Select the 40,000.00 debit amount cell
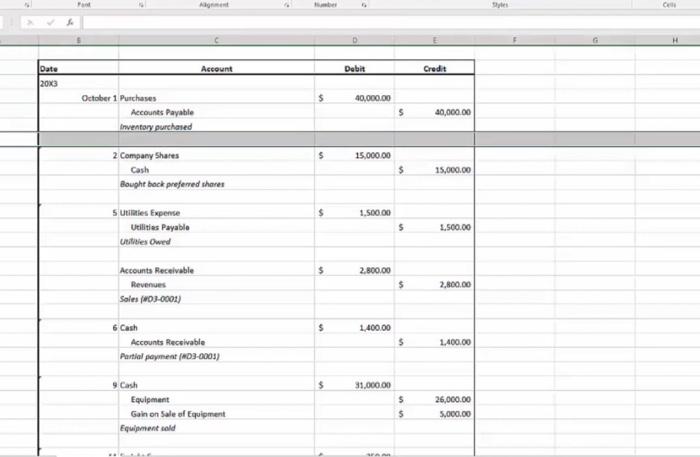 point(354,98)
